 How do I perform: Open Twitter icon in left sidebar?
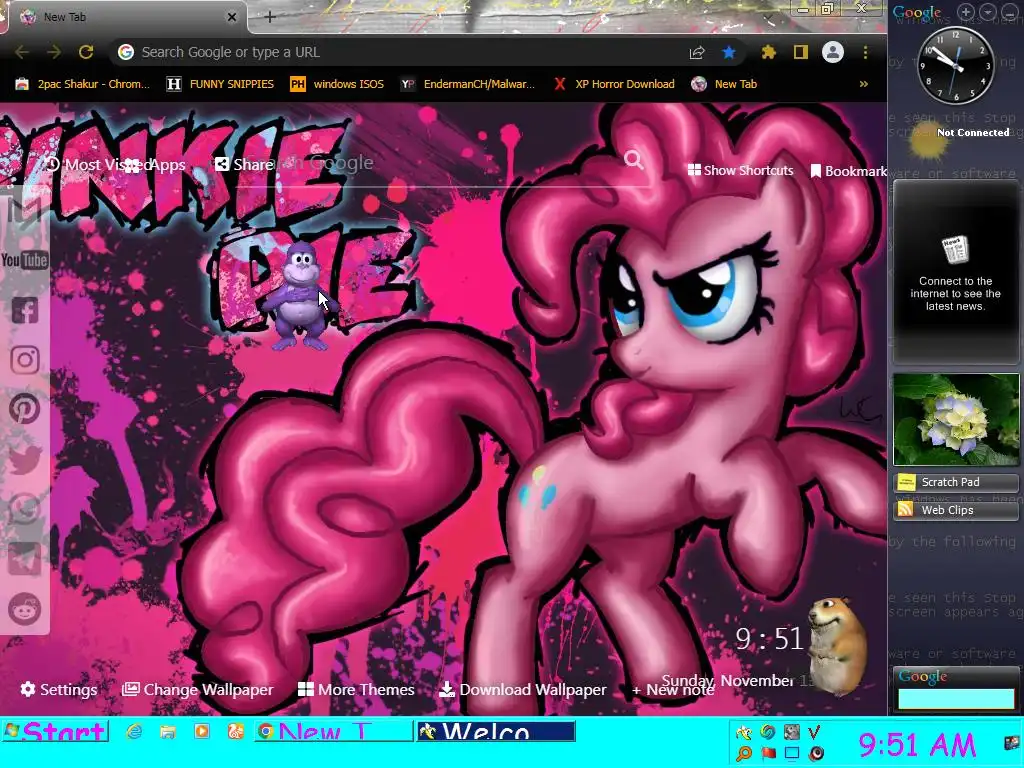point(25,459)
